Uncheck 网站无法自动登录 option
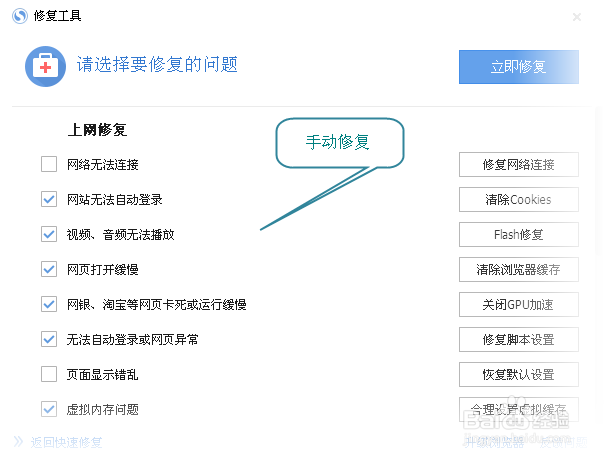 49,199
